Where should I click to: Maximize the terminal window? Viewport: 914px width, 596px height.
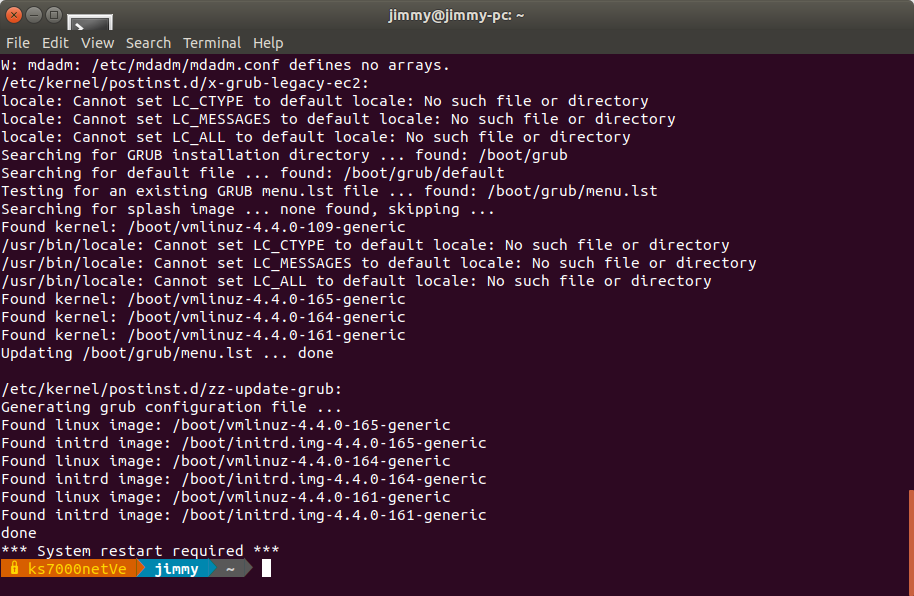54,15
